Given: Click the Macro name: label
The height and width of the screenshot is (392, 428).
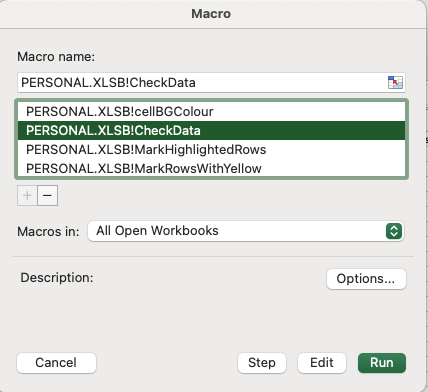Looking at the screenshot, I should (56, 57).
